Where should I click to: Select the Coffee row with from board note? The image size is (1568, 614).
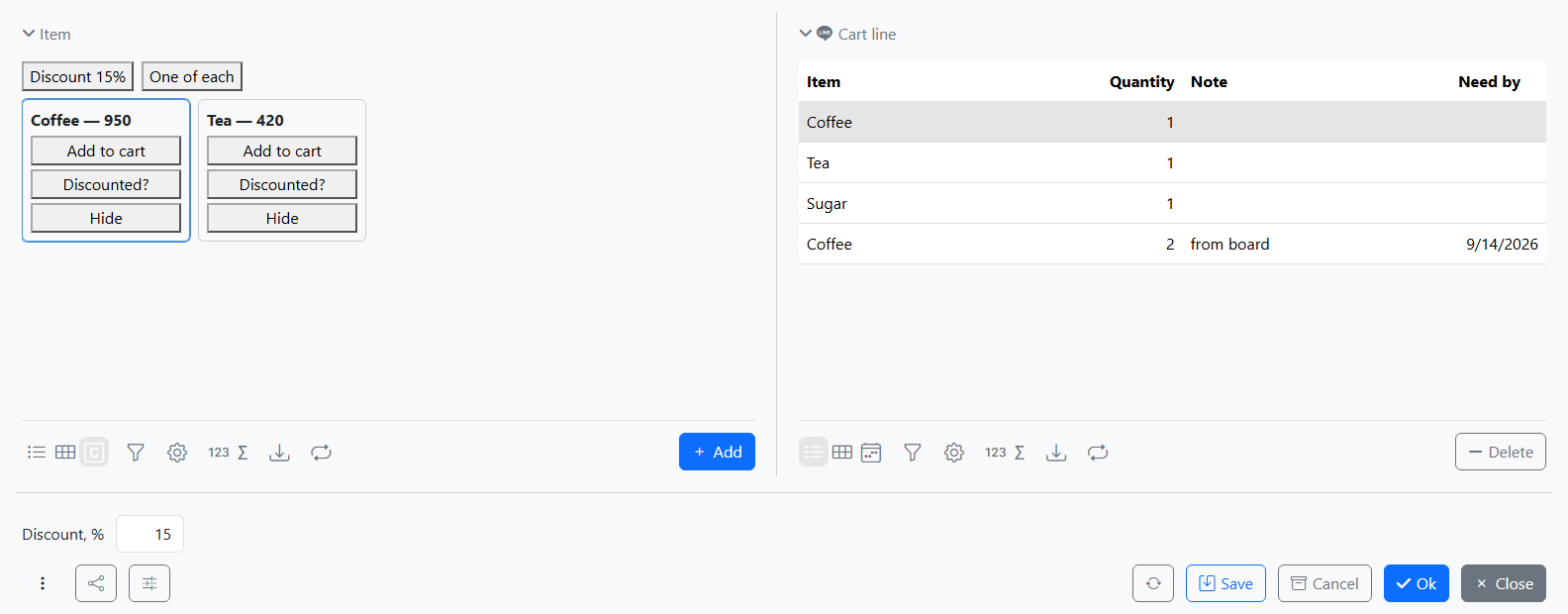pos(1172,244)
